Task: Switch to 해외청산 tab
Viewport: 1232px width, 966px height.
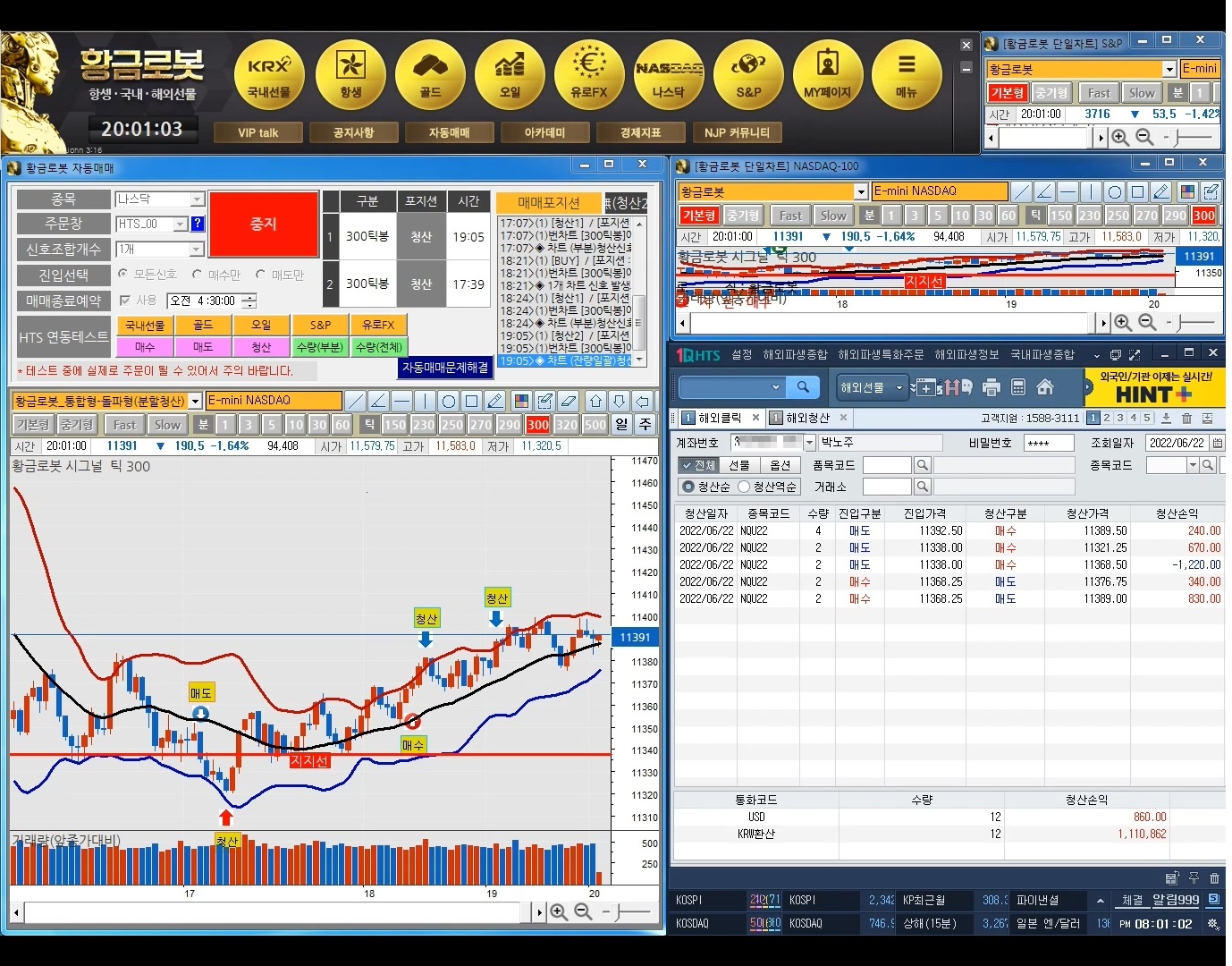Action: click(807, 418)
